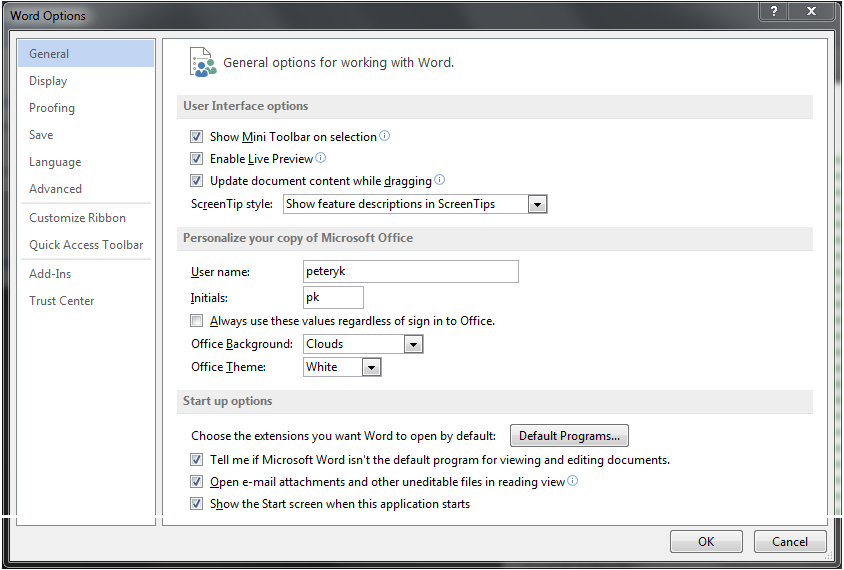Image resolution: width=844 pixels, height=570 pixels.
Task: Click the ScreenTip style label
Action: pyautogui.click(x=232, y=205)
